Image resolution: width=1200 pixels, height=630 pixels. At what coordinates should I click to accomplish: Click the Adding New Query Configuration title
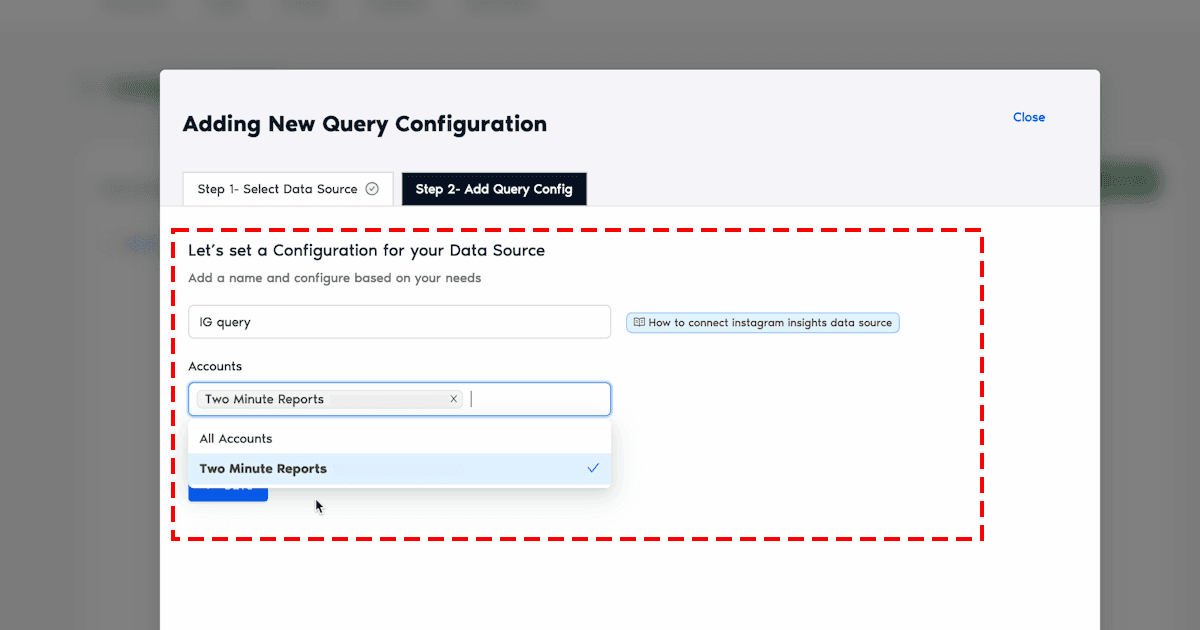(364, 125)
